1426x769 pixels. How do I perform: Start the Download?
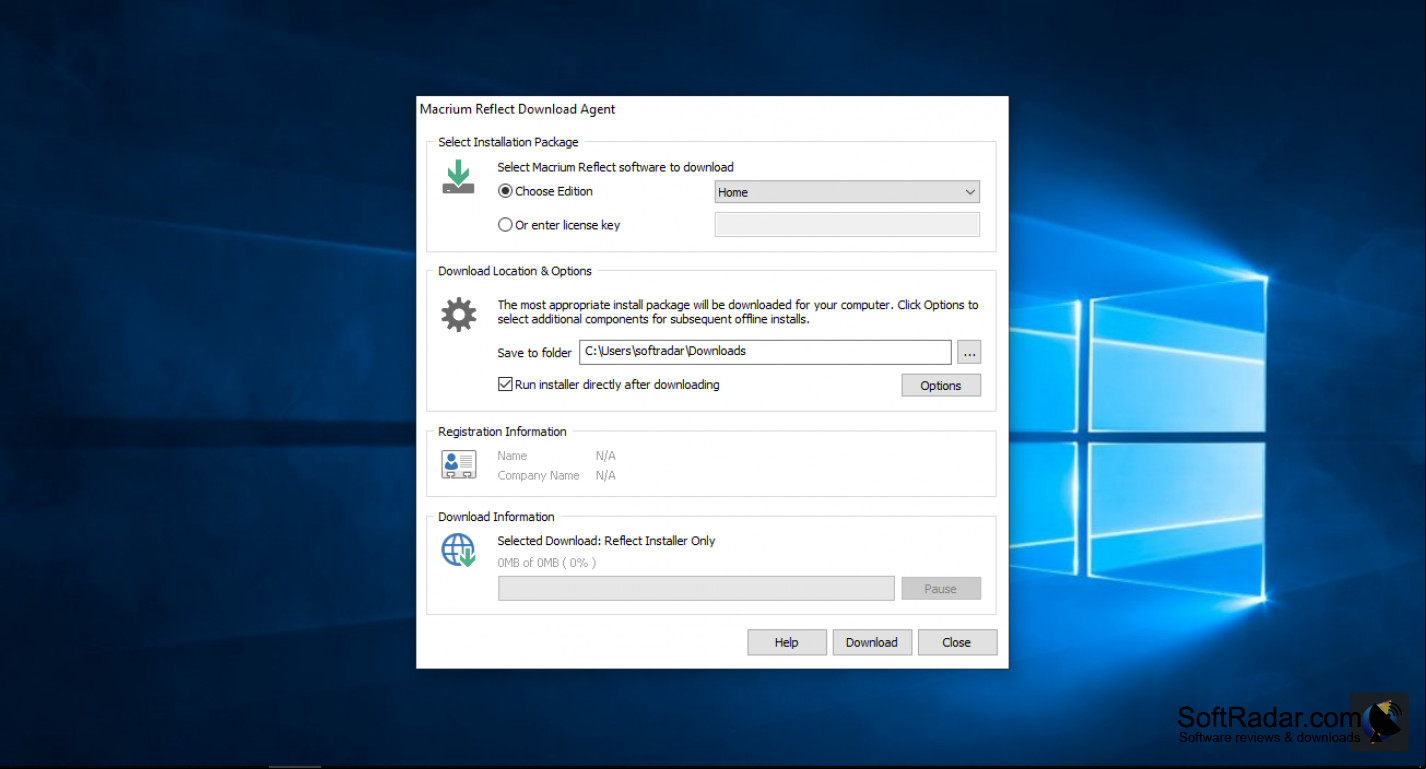point(872,642)
